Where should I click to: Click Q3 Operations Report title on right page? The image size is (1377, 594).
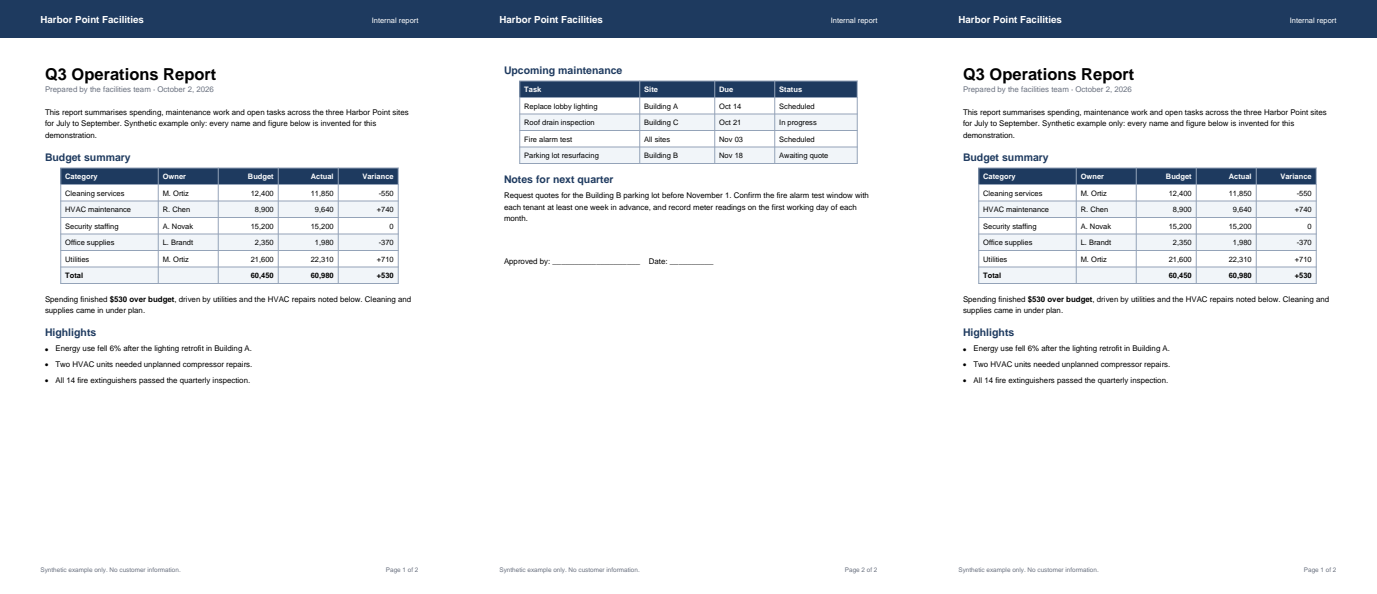click(x=1048, y=74)
